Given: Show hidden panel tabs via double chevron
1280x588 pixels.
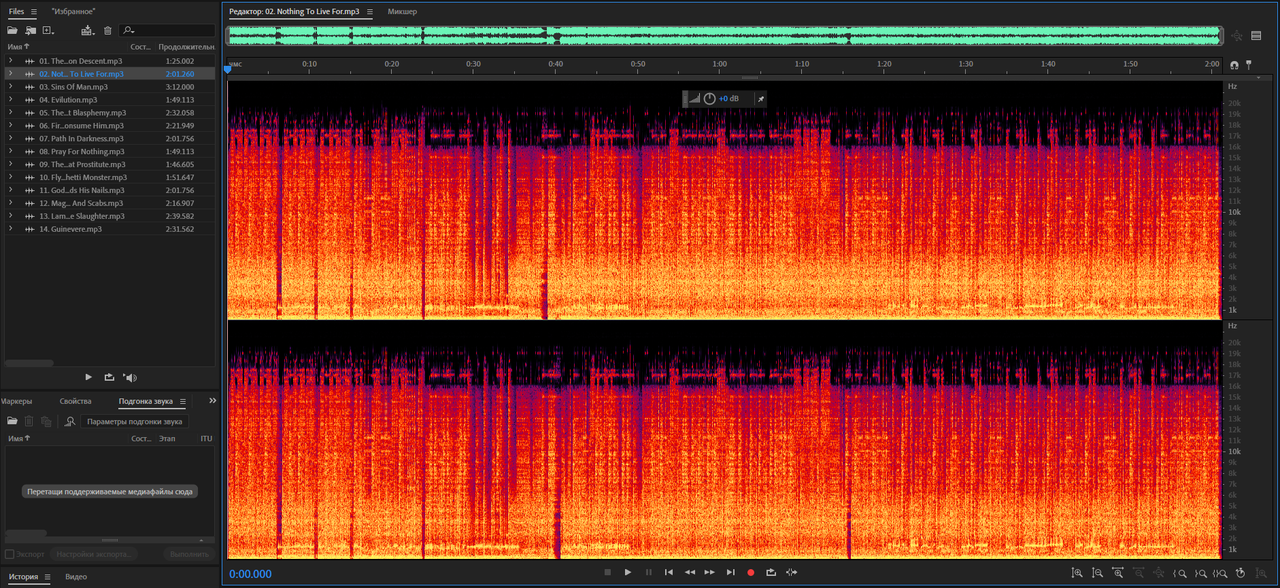Looking at the screenshot, I should [x=212, y=400].
